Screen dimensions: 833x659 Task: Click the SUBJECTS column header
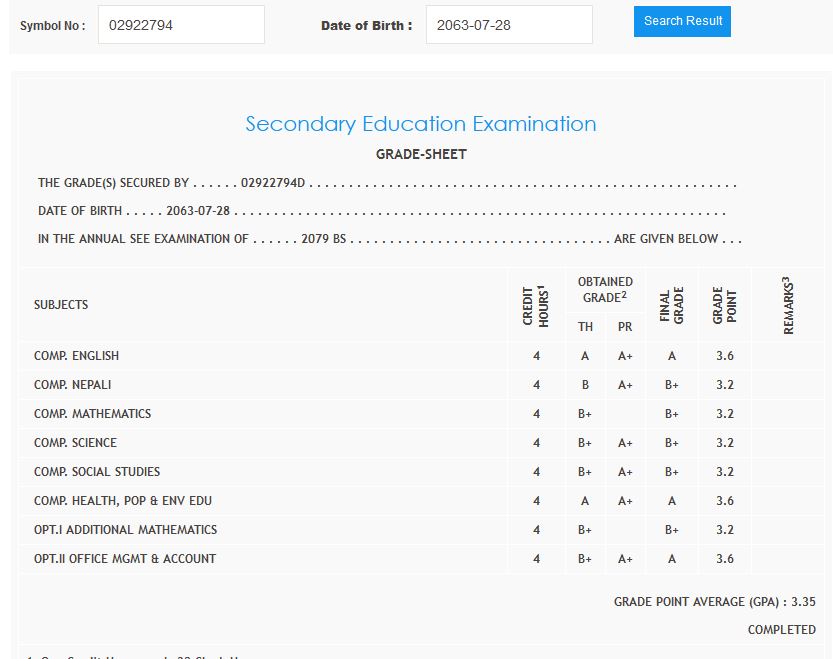click(x=61, y=305)
